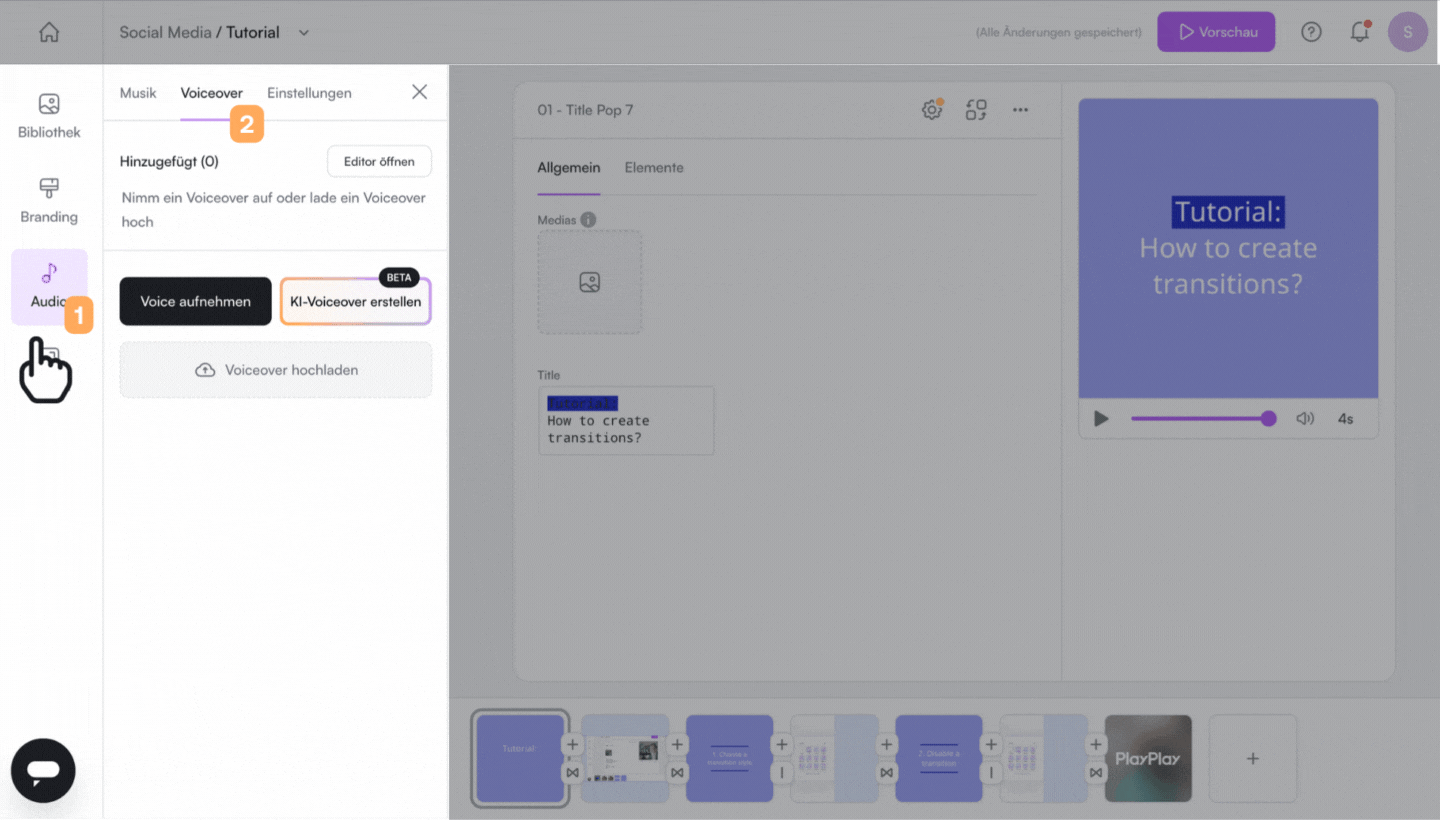Add slide after 'Choose a transition style'
Image resolution: width=1440 pixels, height=820 pixels.
click(x=782, y=745)
